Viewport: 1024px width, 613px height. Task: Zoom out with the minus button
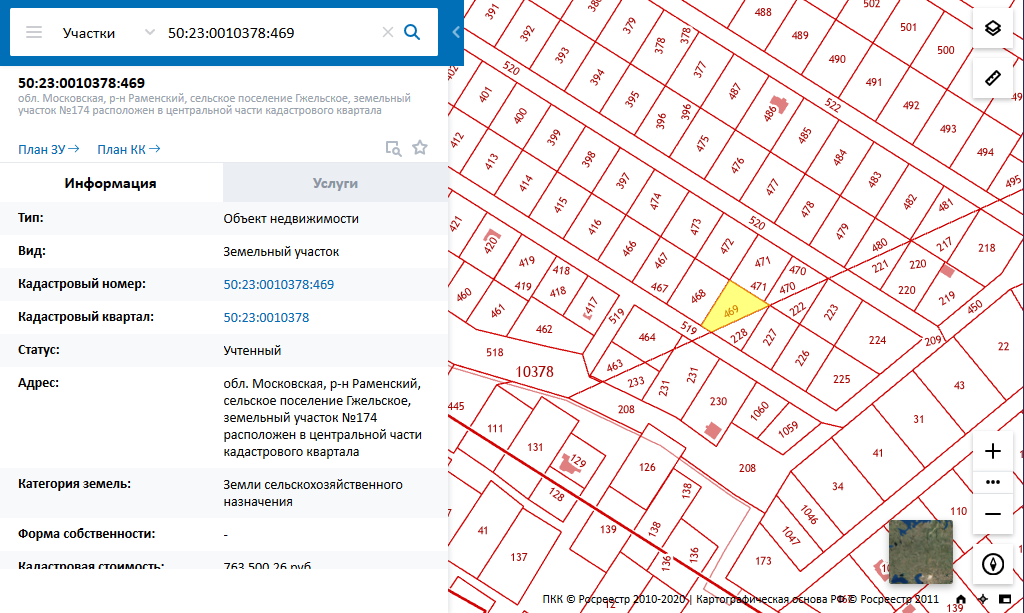tap(992, 513)
